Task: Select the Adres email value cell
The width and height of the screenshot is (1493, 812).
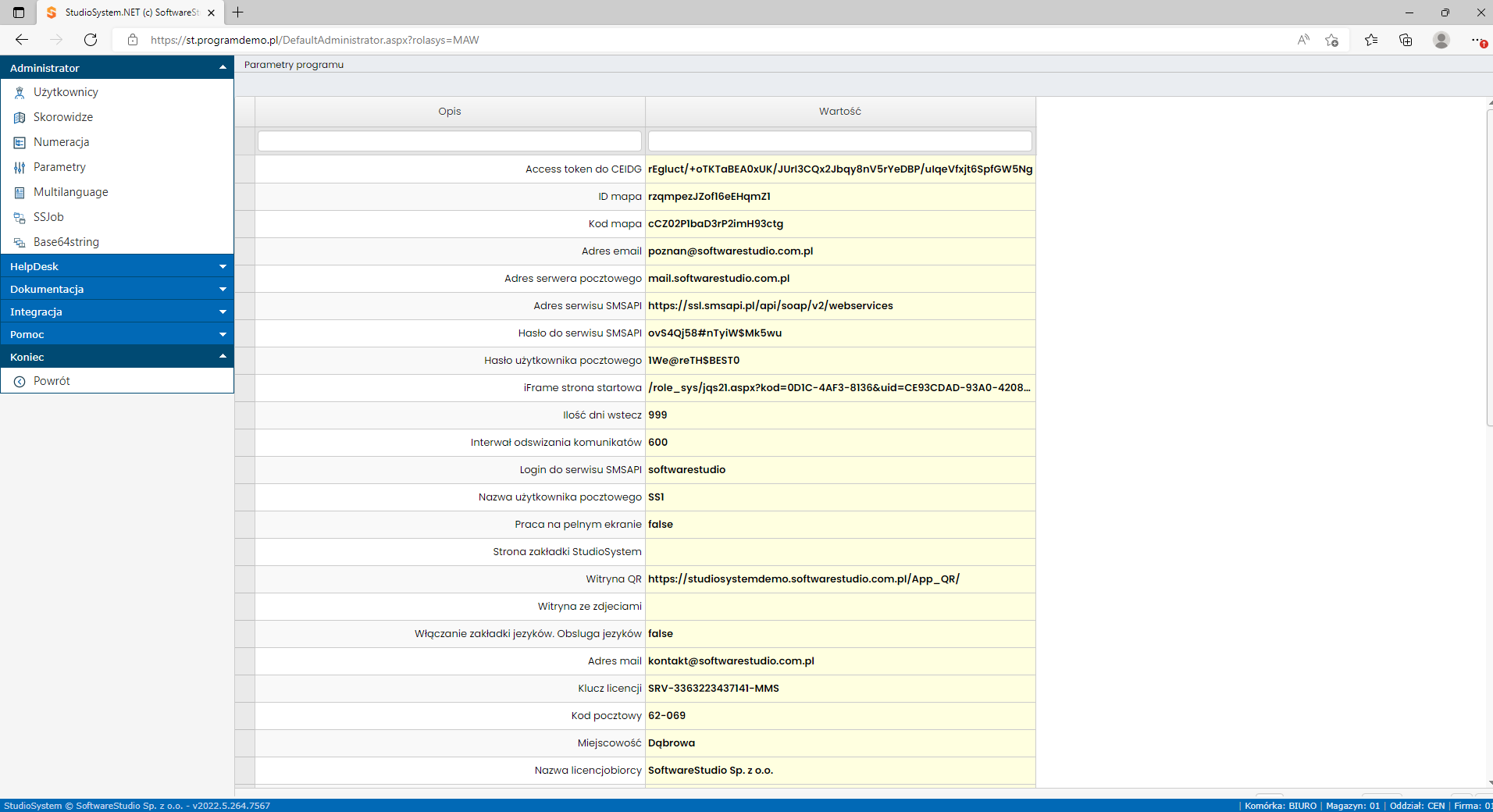Action: coord(840,251)
